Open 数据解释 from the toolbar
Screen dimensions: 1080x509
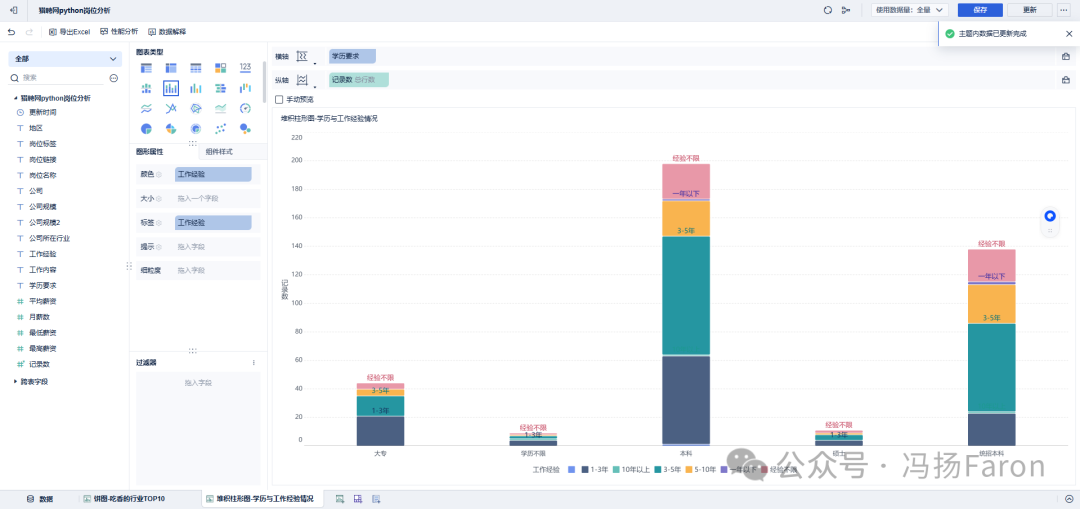click(167, 32)
